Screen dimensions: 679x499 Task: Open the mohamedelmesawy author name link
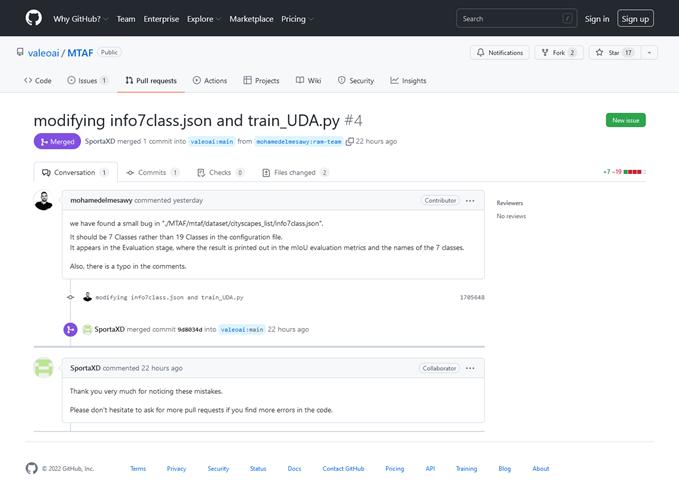[x=101, y=201]
